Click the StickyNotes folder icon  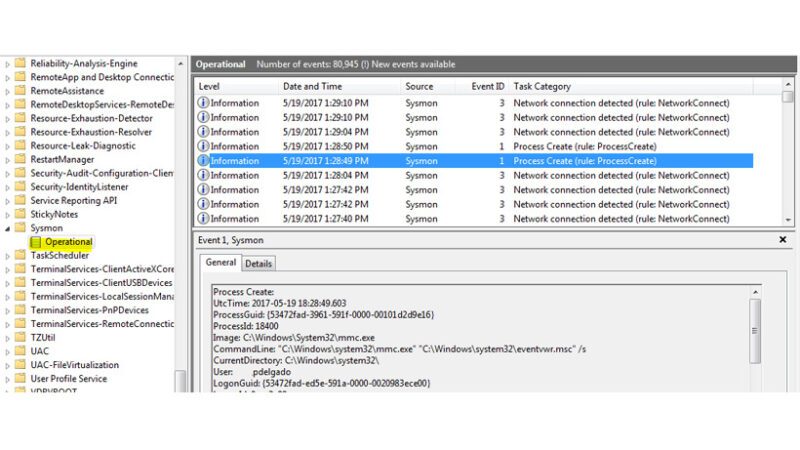coord(20,214)
